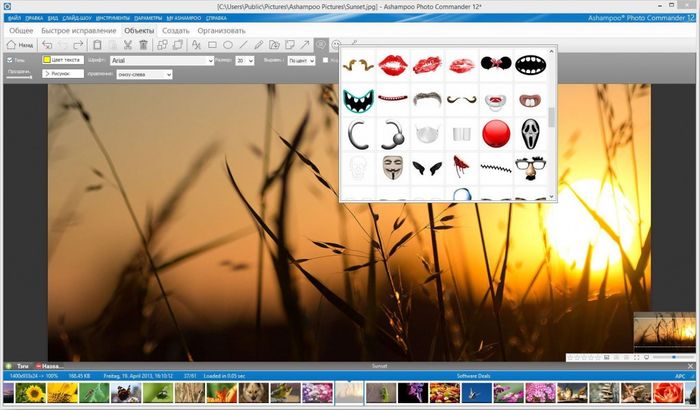Open the Создать tab
Image resolution: width=700 pixels, height=410 pixels.
pyautogui.click(x=176, y=31)
